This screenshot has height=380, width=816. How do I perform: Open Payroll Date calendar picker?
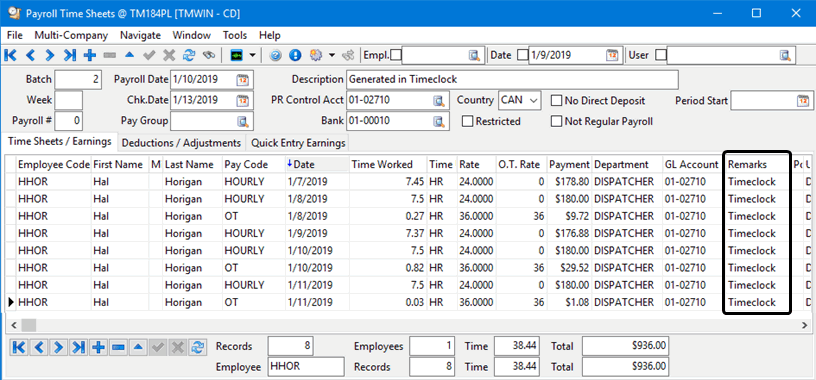click(243, 80)
